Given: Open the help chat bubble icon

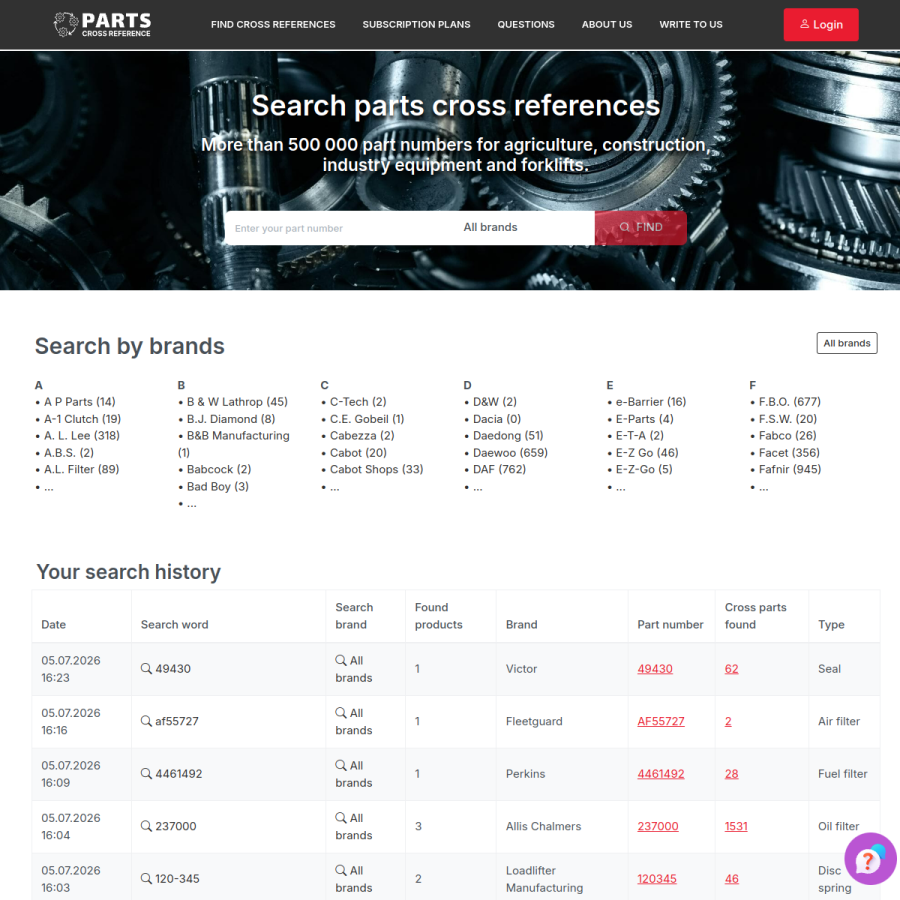Looking at the screenshot, I should pyautogui.click(x=870, y=859).
